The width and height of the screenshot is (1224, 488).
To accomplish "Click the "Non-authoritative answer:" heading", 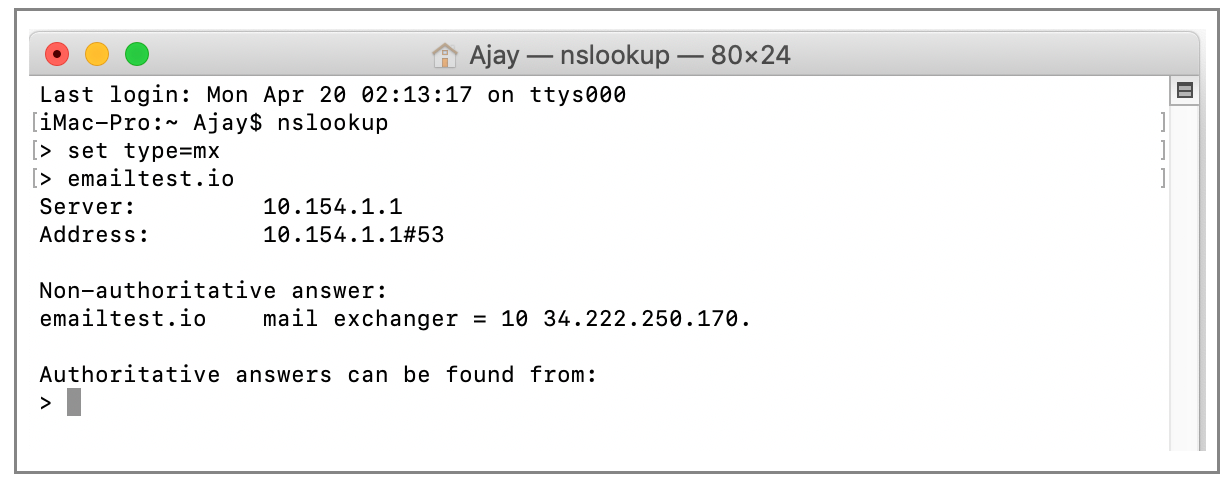I will click(213, 291).
